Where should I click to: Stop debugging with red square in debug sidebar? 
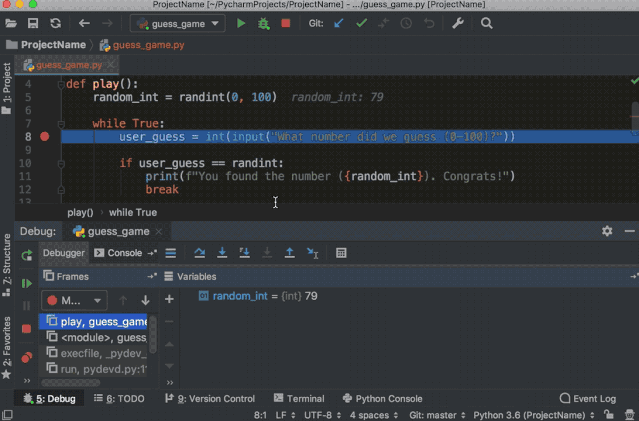tap(26, 328)
